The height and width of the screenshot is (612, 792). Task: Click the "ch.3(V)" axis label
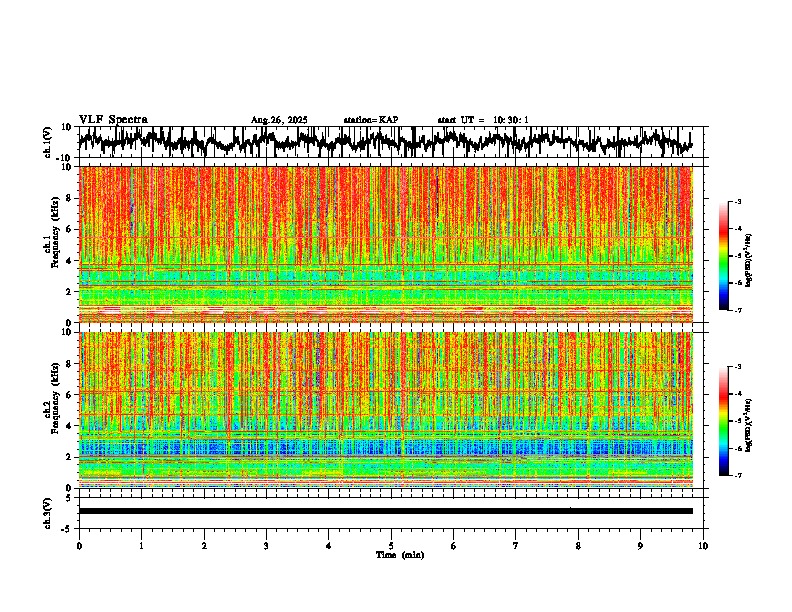point(48,513)
